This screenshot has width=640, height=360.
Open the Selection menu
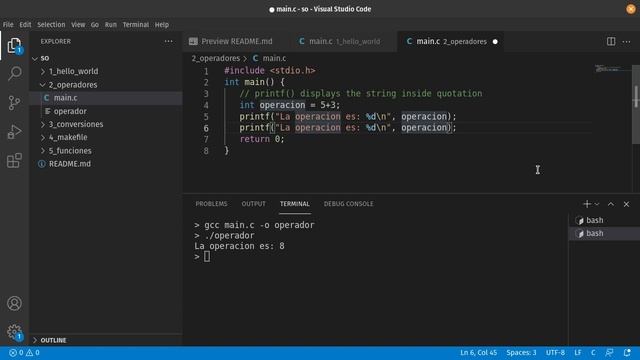coord(51,24)
